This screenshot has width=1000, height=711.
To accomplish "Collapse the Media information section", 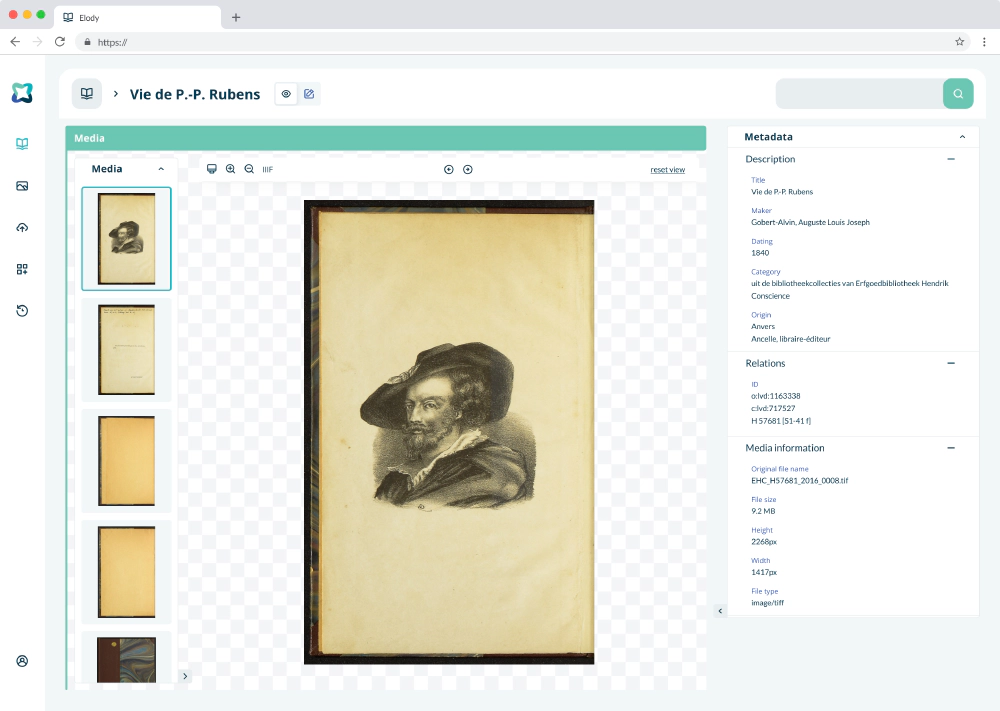I will (x=951, y=448).
